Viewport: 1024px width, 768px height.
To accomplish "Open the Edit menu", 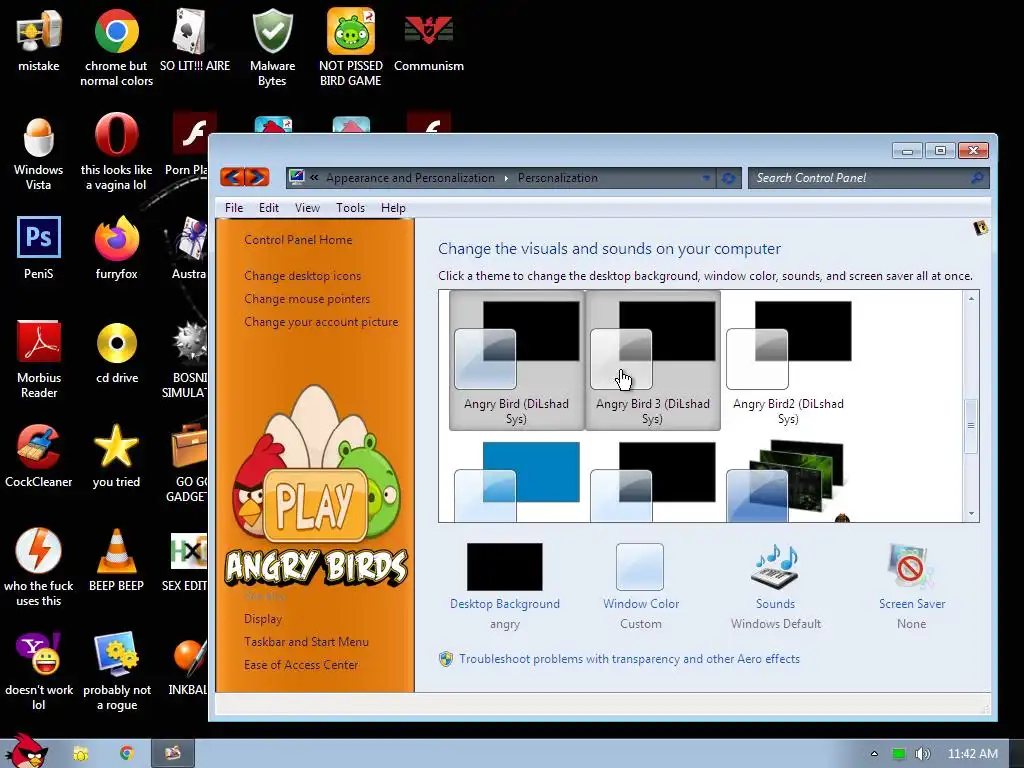I will tap(268, 208).
